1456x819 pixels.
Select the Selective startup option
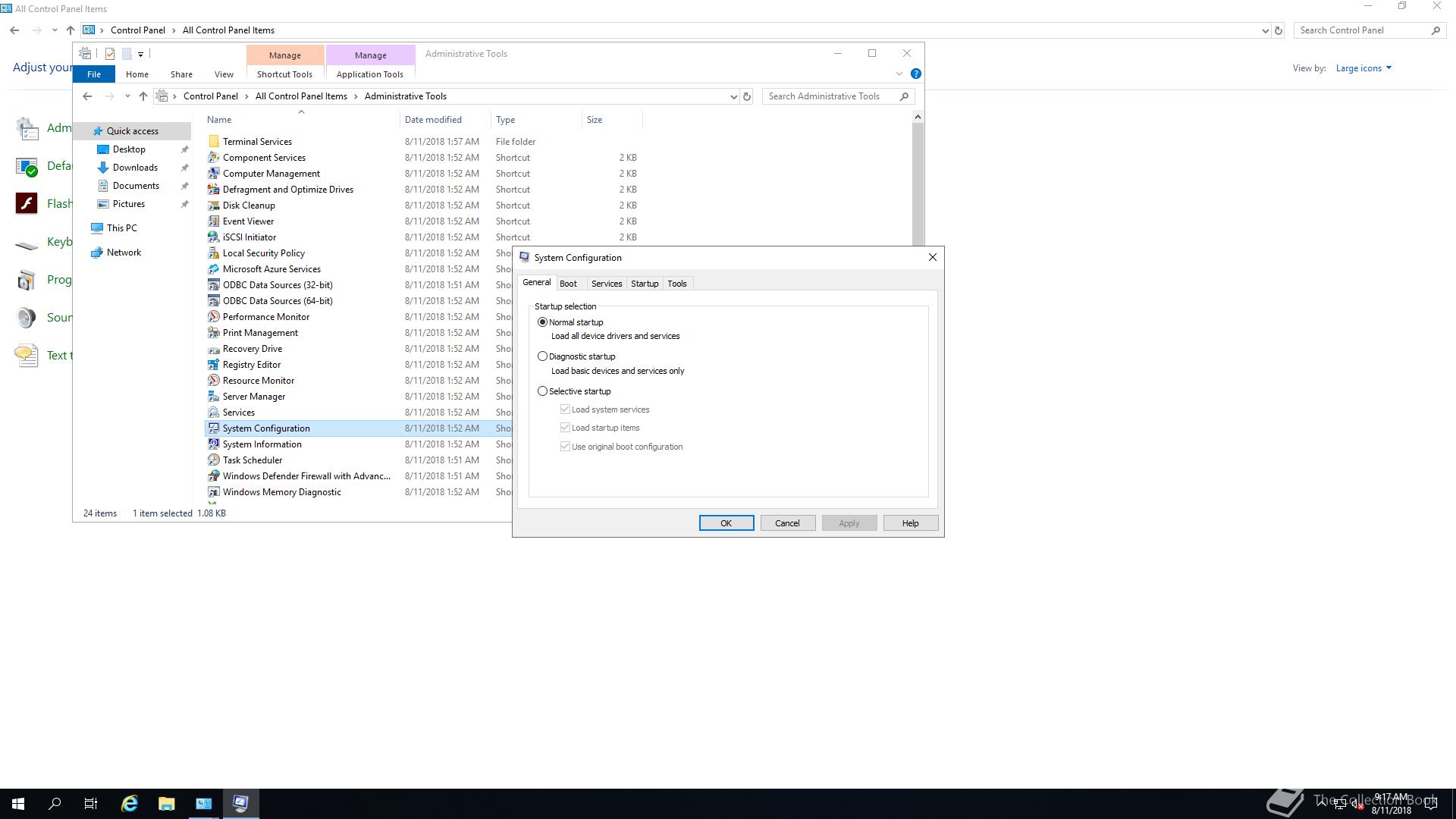[542, 391]
